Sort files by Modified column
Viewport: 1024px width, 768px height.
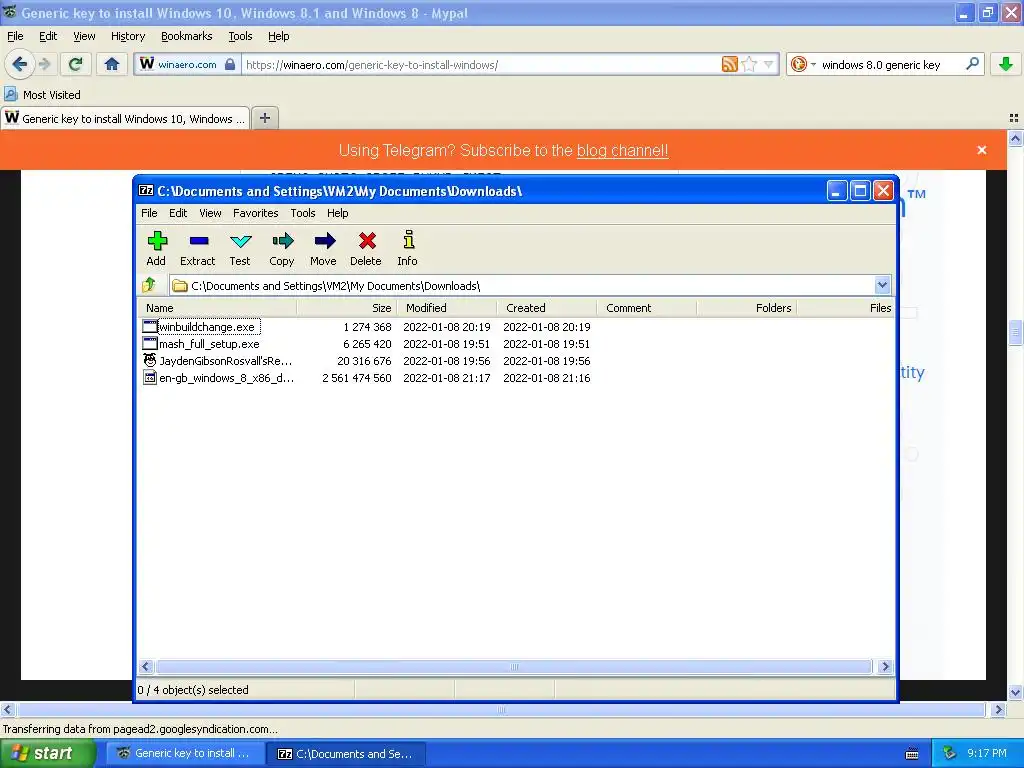pyautogui.click(x=446, y=308)
